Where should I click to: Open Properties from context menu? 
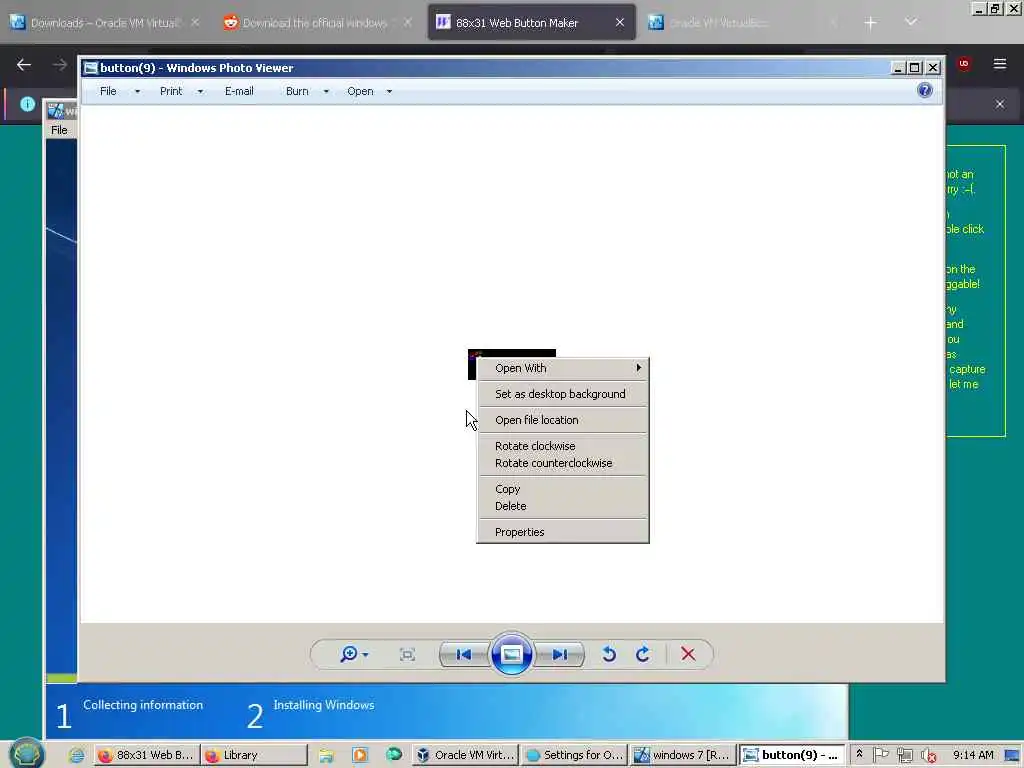(563, 532)
